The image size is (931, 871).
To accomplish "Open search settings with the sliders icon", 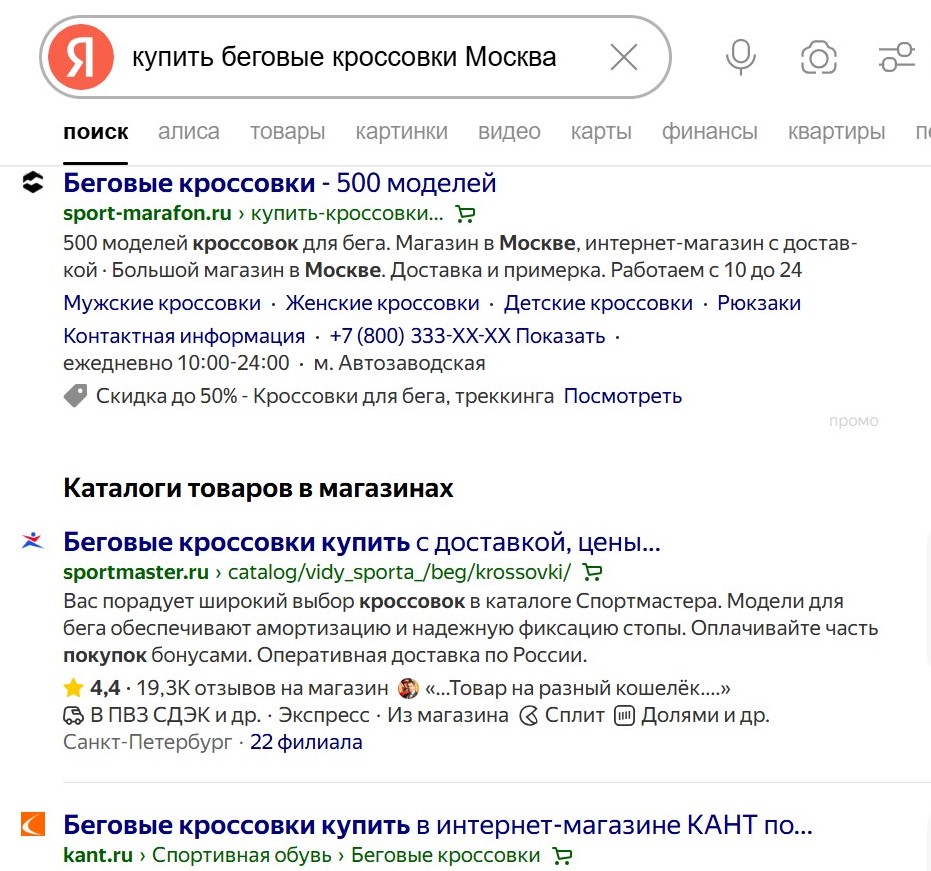I will (897, 57).
